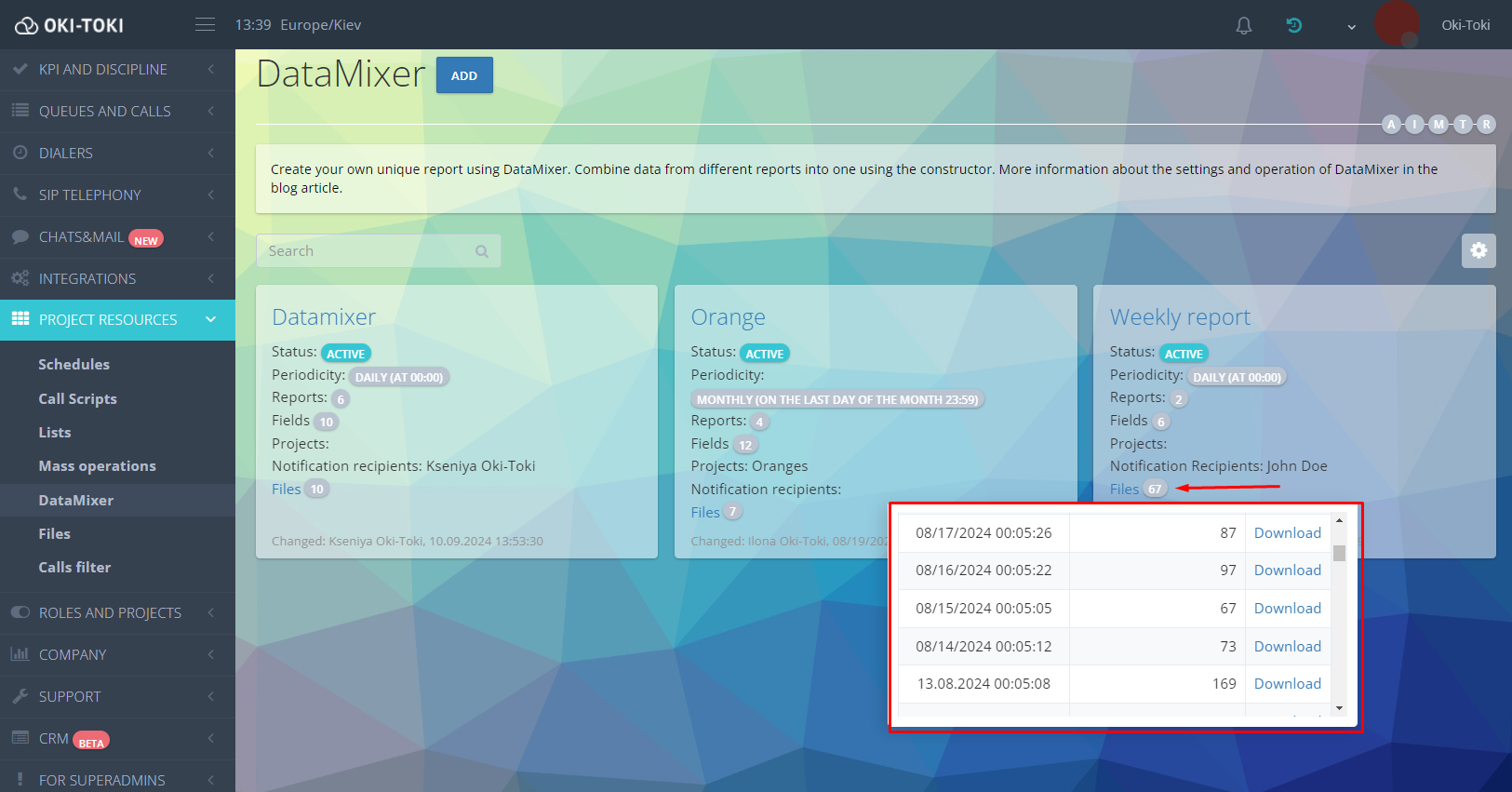Screen dimensions: 1512x792
Task: Click the user avatar circle
Action: click(x=1397, y=23)
